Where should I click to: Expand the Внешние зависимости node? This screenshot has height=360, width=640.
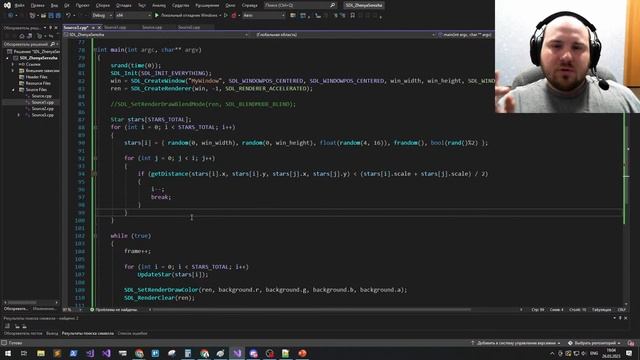click(13, 71)
